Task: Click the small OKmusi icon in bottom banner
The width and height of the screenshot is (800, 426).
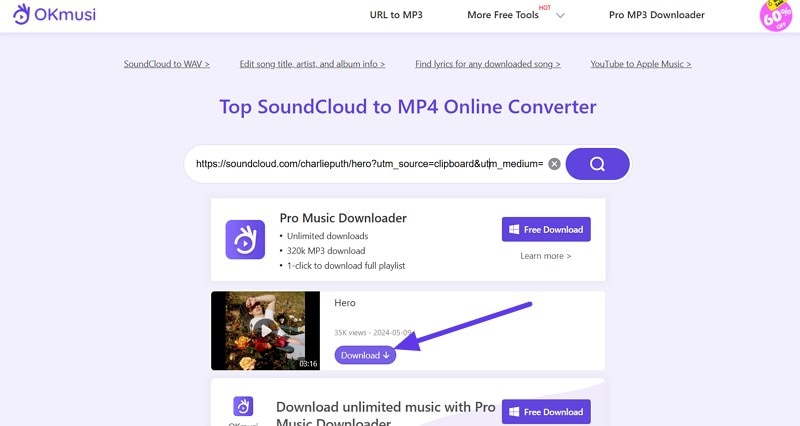Action: (x=243, y=407)
